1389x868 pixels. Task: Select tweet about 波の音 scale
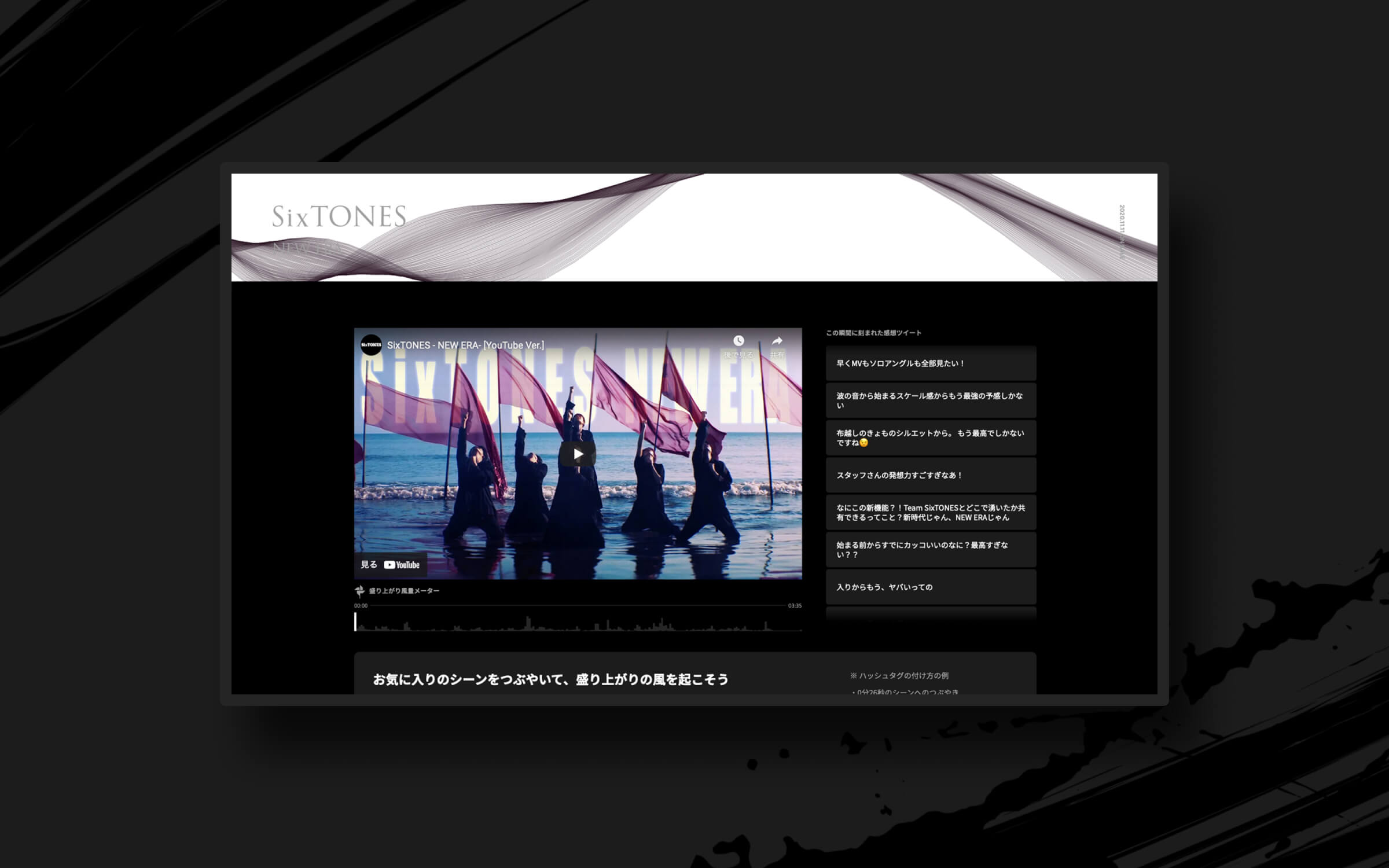click(931, 400)
